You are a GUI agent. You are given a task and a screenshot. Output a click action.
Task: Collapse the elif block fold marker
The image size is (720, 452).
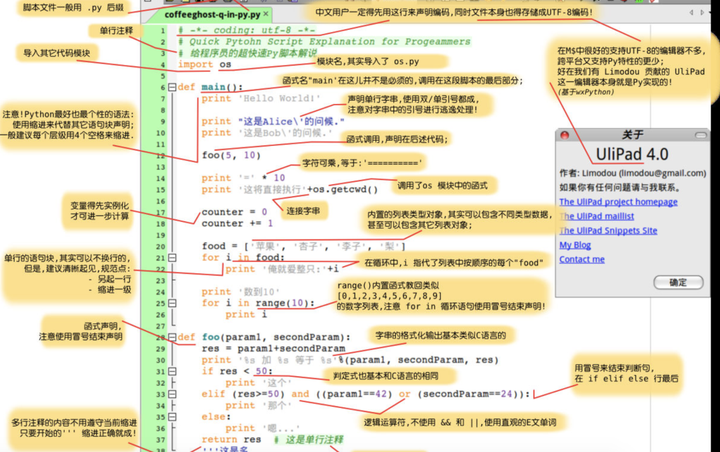172,394
